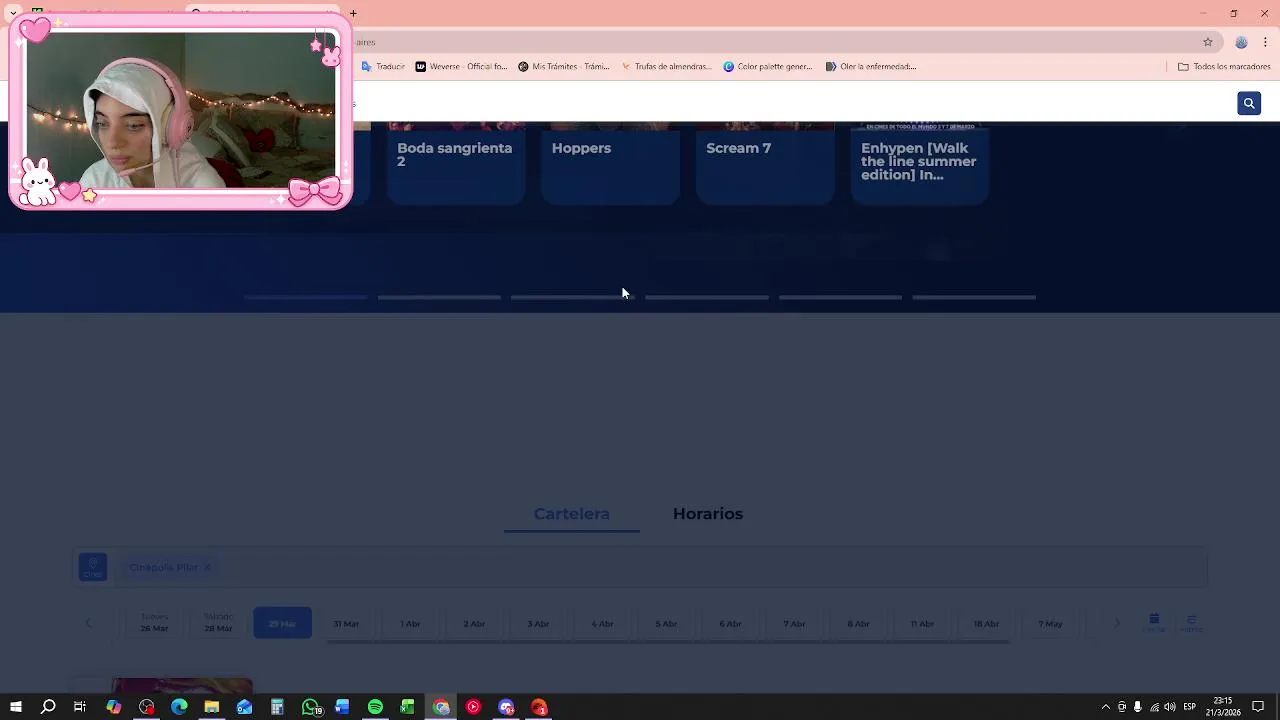1280x720 pixels.
Task: Open the Scream 7 movie card
Action: [765, 162]
